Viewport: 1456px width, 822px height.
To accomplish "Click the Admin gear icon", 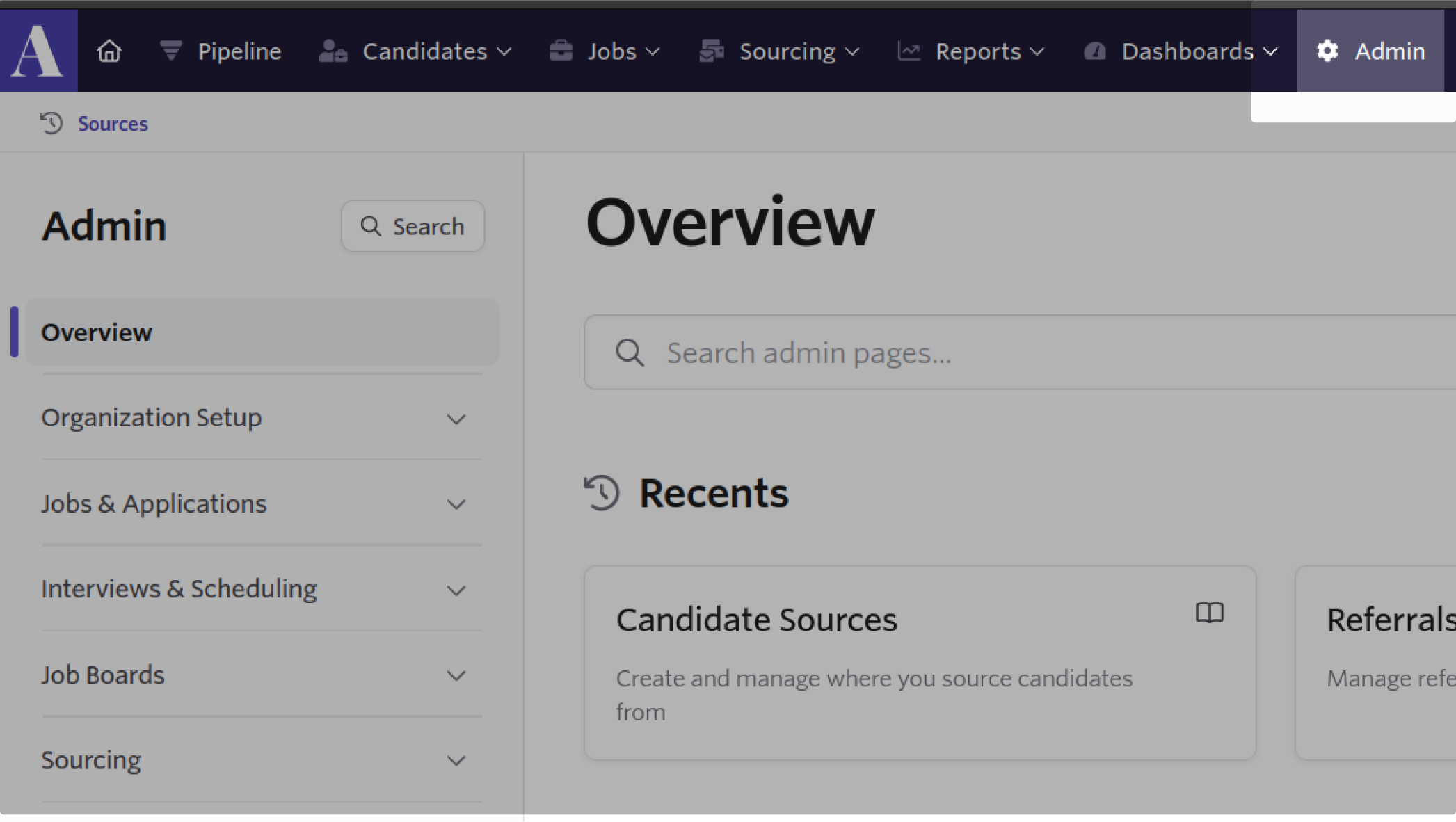I will point(1327,51).
